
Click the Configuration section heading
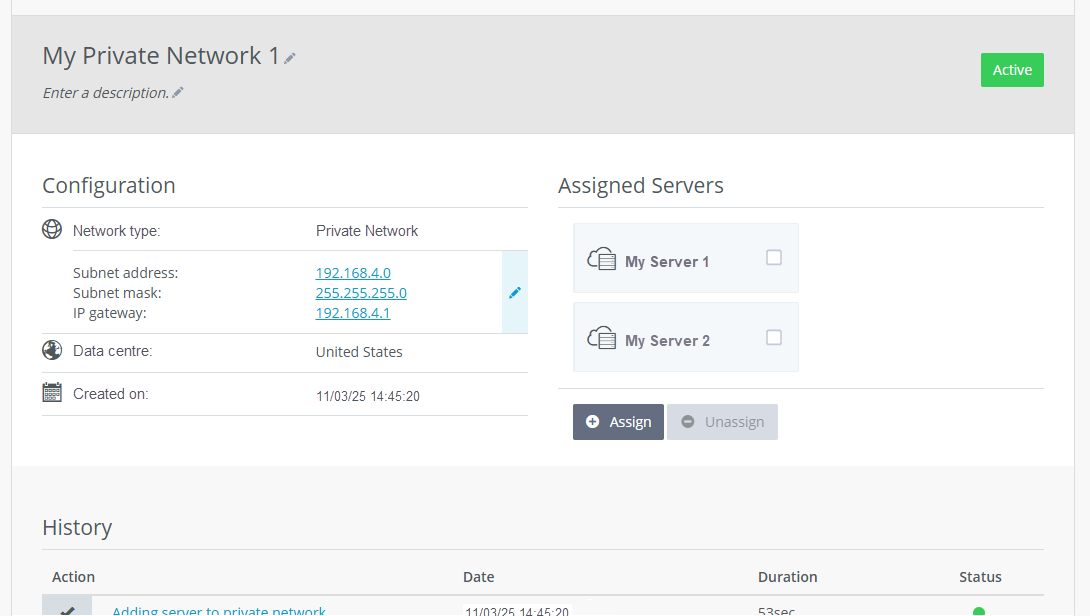click(109, 186)
